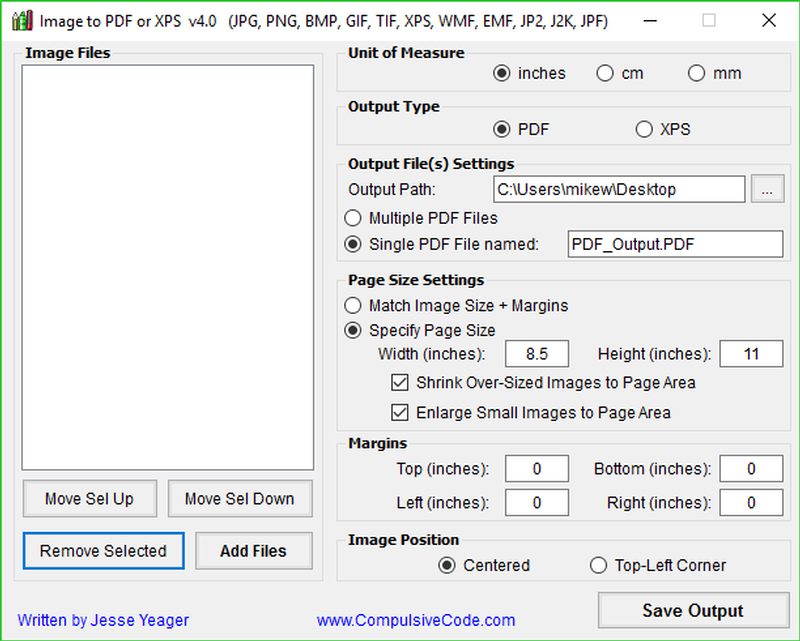
Task: Click the Bottom margin input field
Action: [x=751, y=469]
